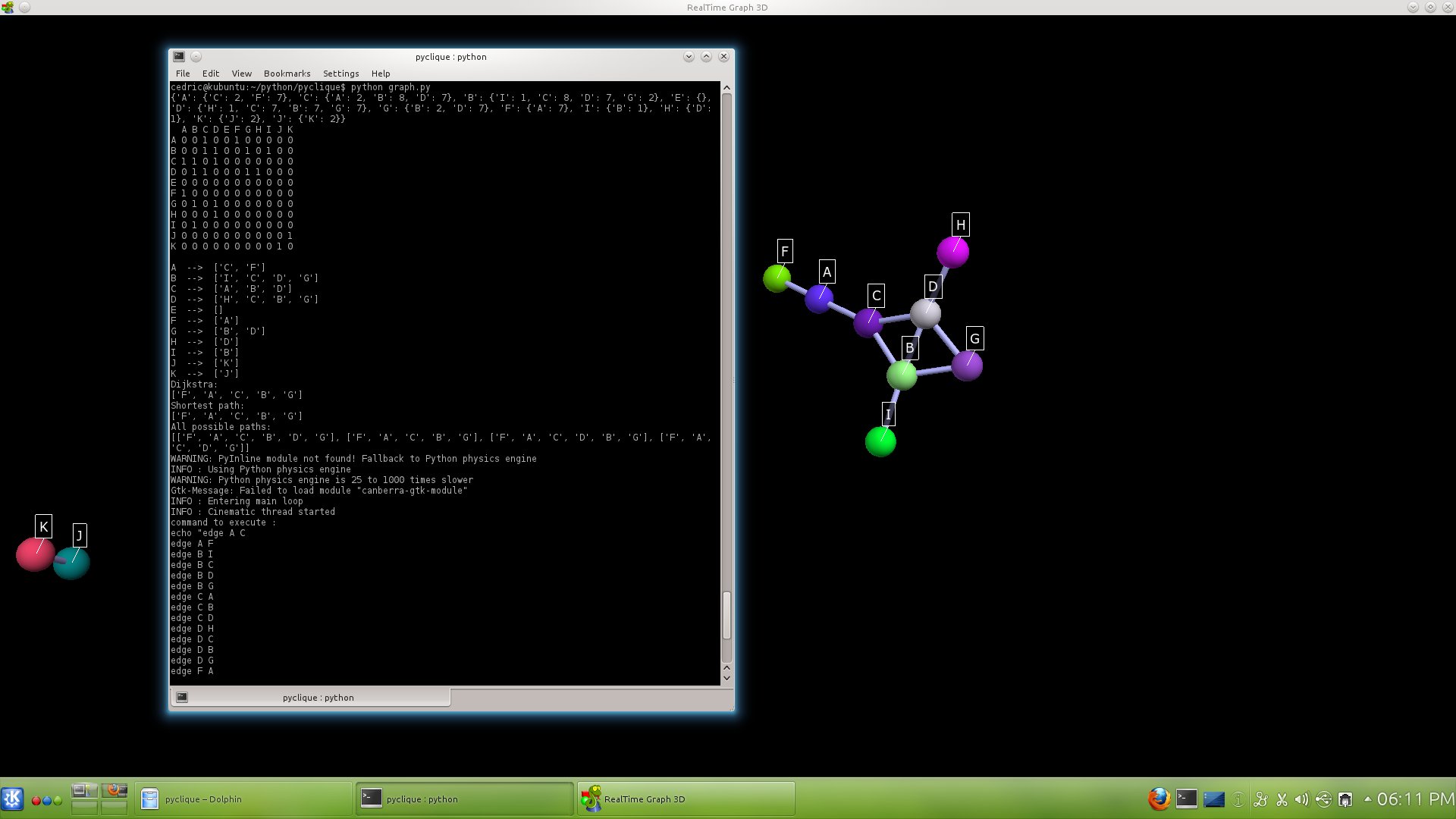1456x819 pixels.
Task: Open the Bookmarks menu in Konsole
Action: (287, 74)
